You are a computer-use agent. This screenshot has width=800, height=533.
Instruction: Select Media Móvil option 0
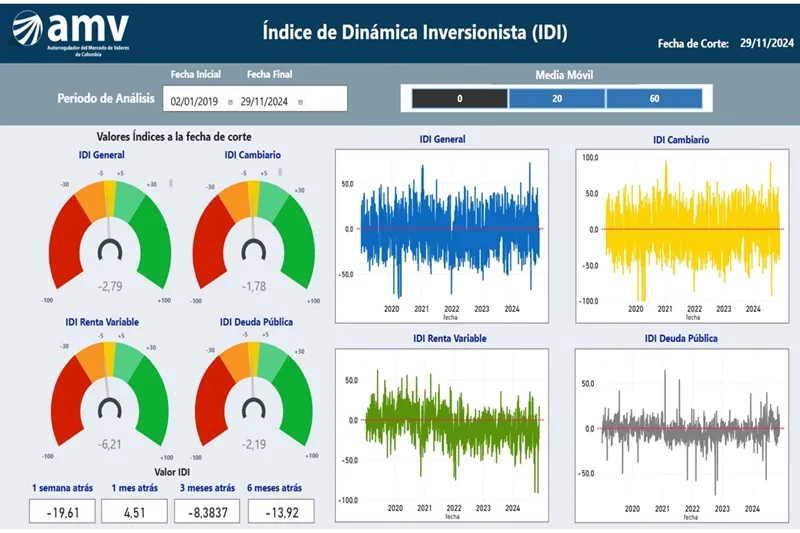[x=459, y=99]
